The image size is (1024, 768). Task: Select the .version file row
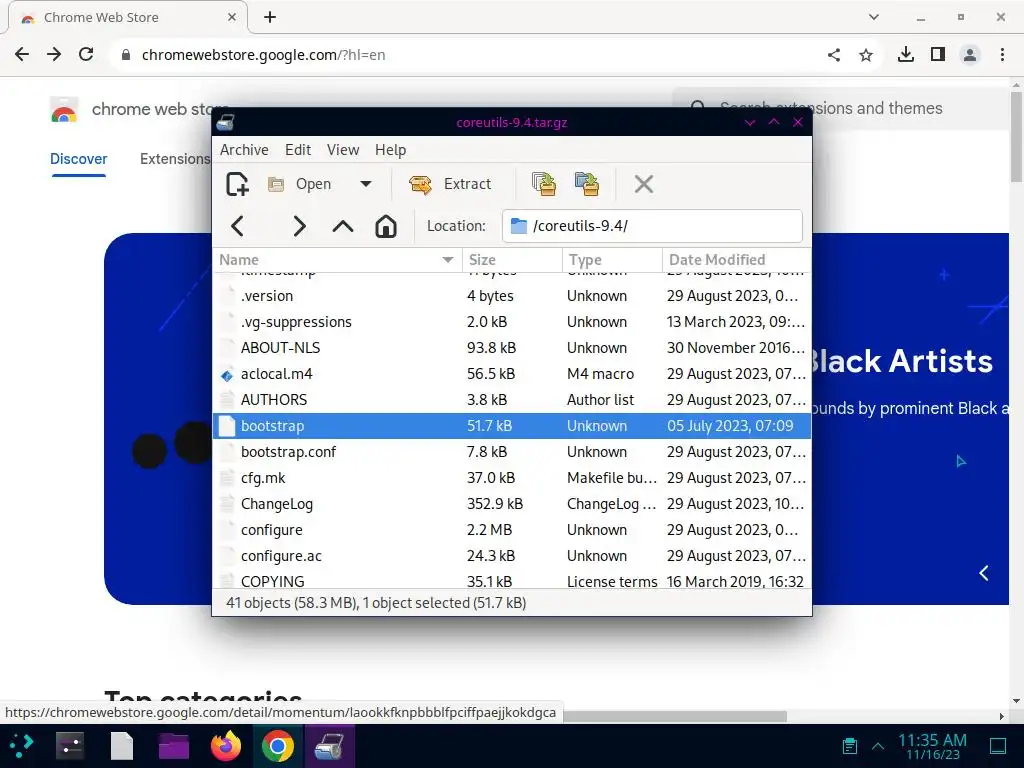(512, 296)
